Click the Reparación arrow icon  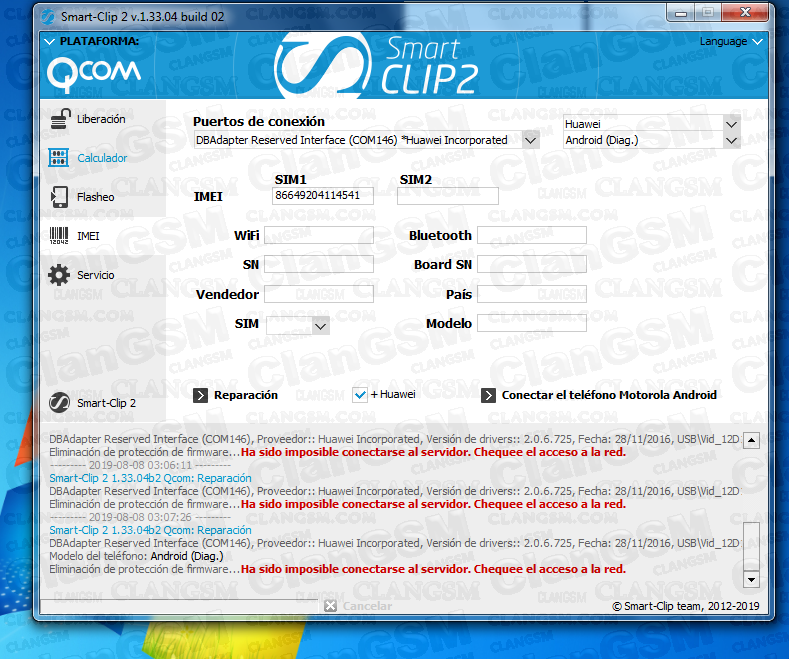[x=200, y=395]
